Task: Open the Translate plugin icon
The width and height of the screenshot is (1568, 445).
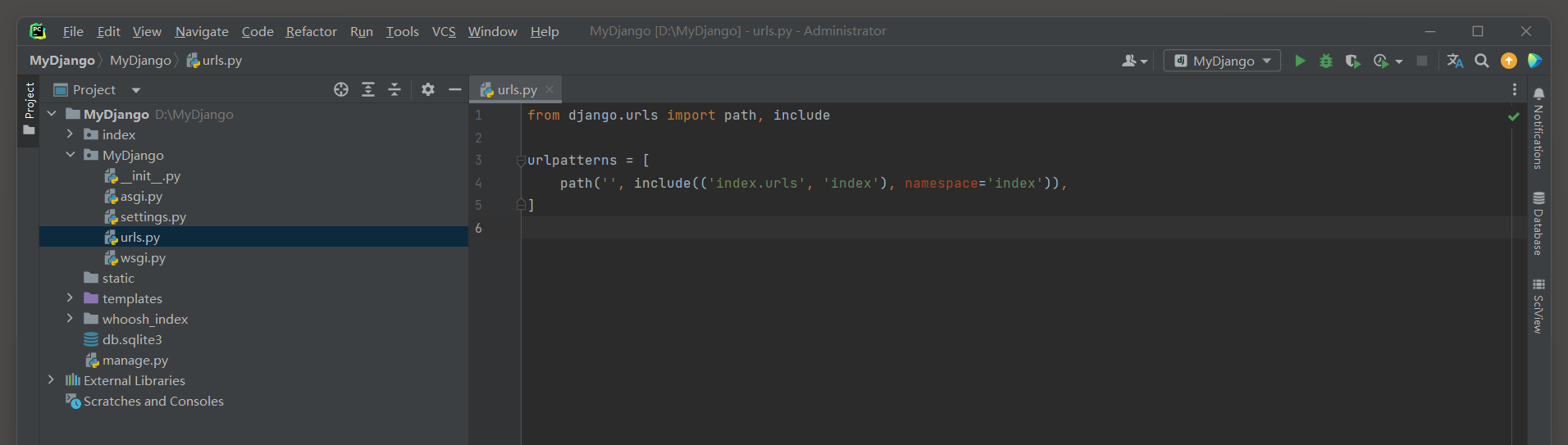Action: [x=1456, y=61]
